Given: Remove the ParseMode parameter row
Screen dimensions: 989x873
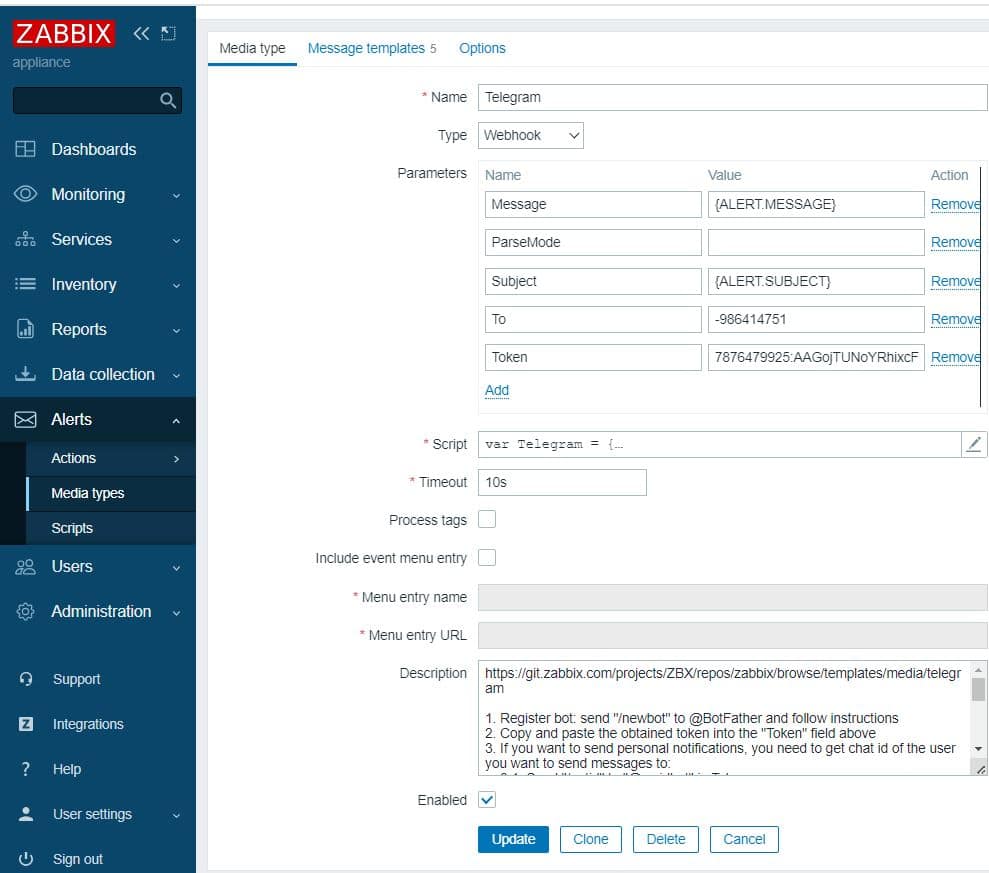Looking at the screenshot, I should pyautogui.click(x=955, y=242).
